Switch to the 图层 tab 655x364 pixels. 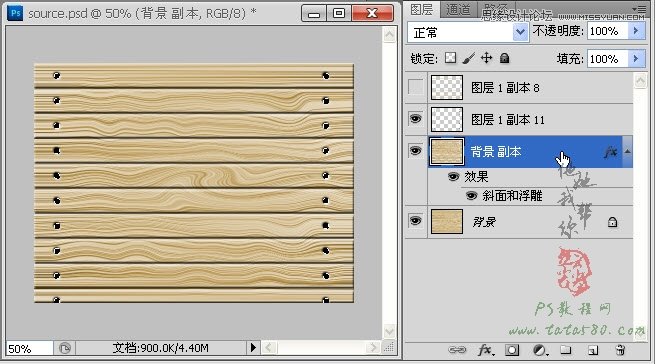[x=421, y=10]
